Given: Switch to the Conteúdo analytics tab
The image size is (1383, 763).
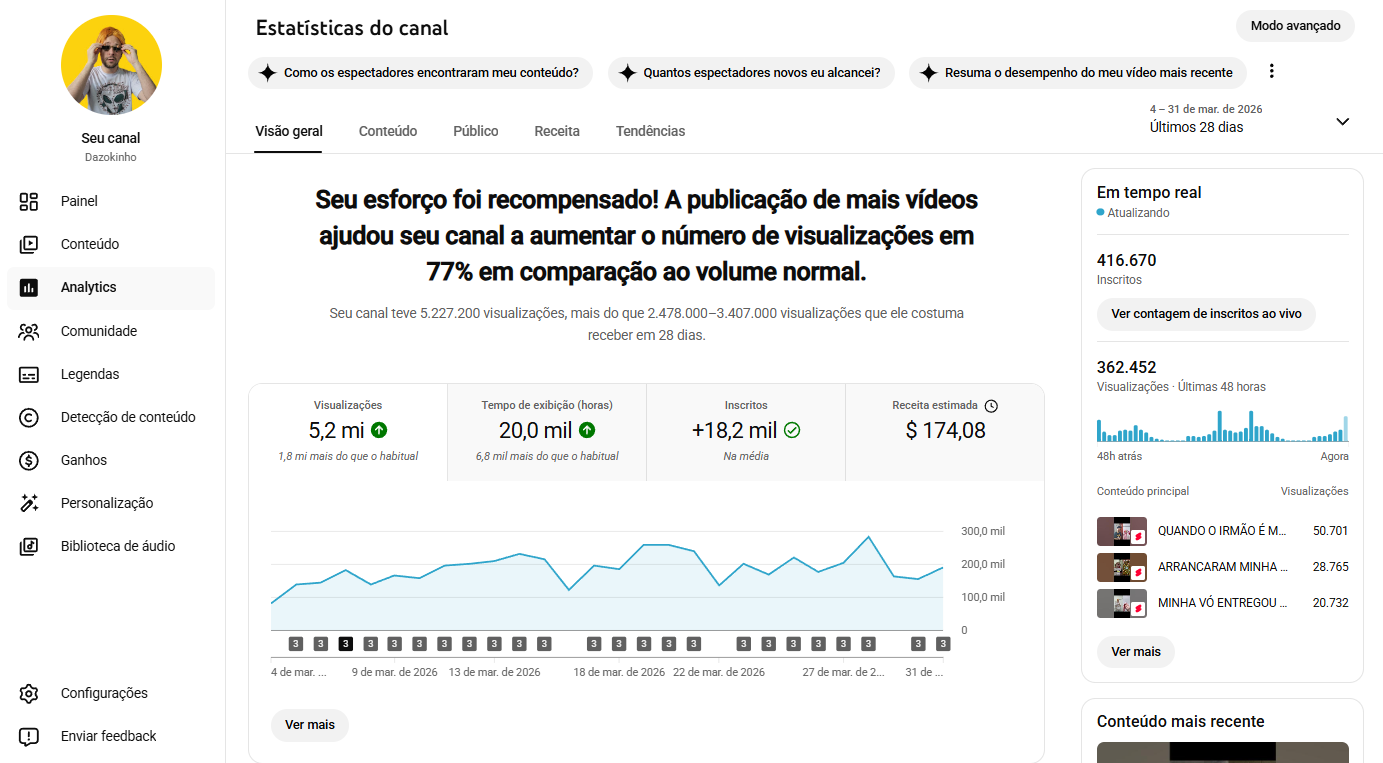Looking at the screenshot, I should click(388, 131).
